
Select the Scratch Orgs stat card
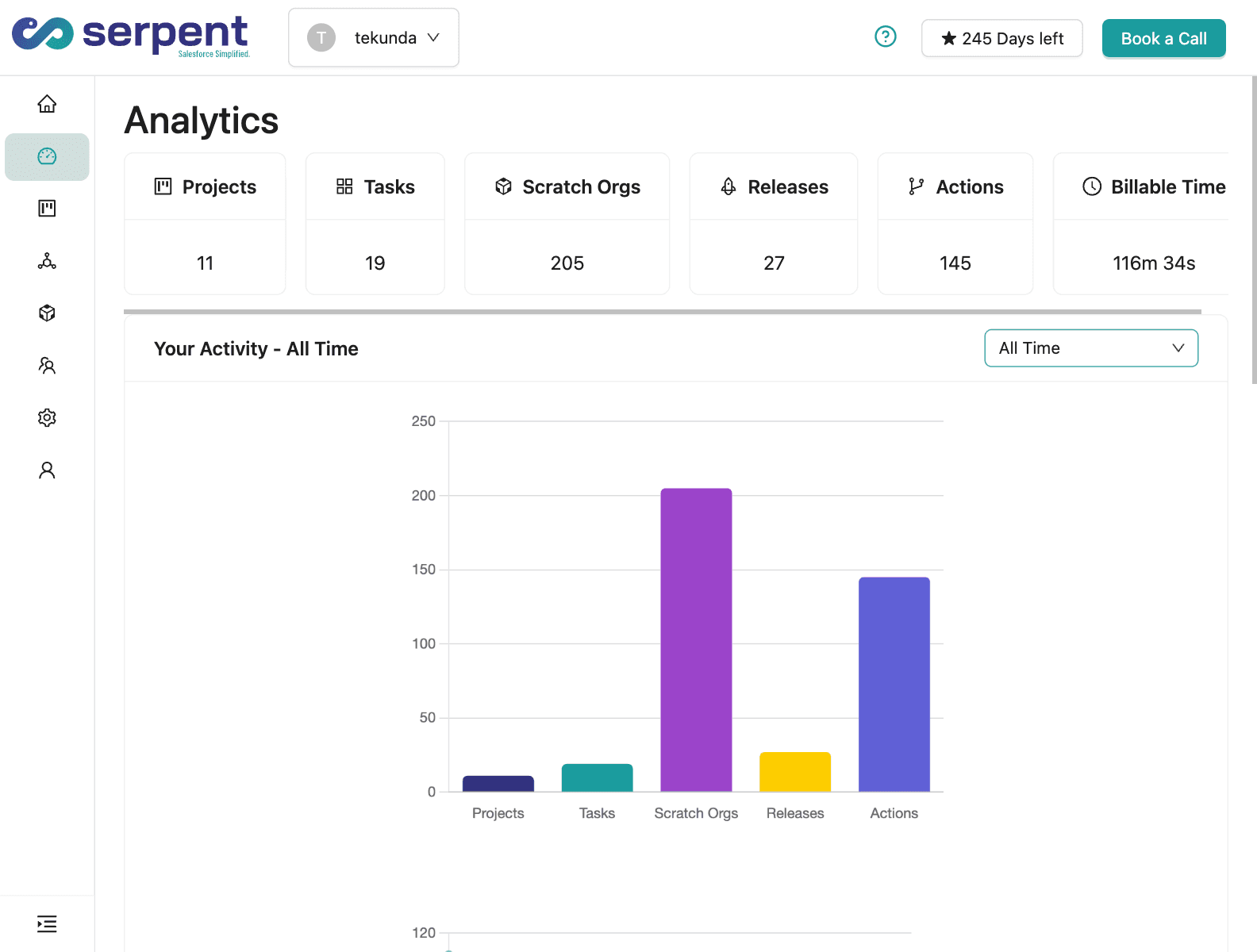(x=567, y=224)
